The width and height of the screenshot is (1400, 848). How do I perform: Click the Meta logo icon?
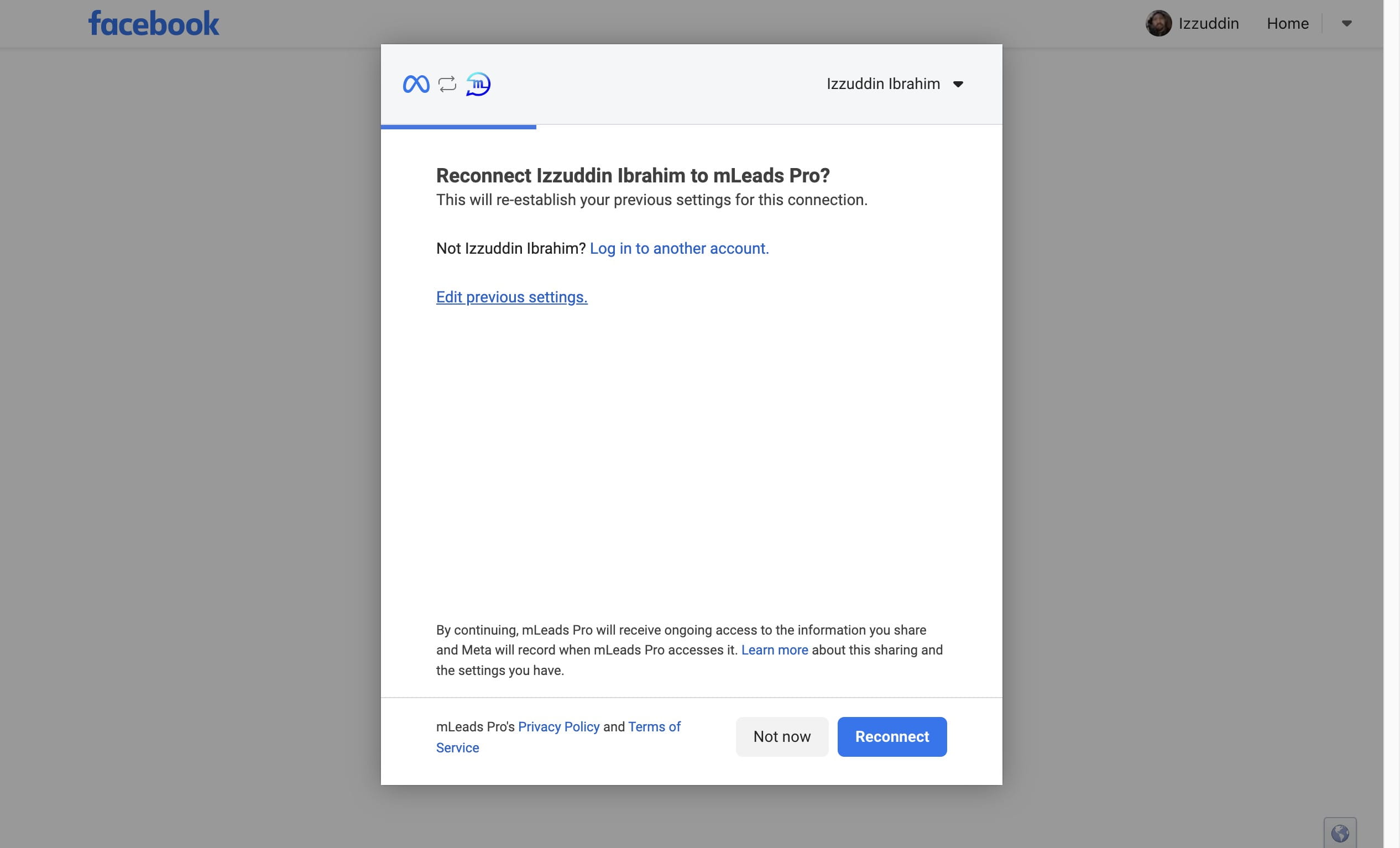tap(416, 83)
